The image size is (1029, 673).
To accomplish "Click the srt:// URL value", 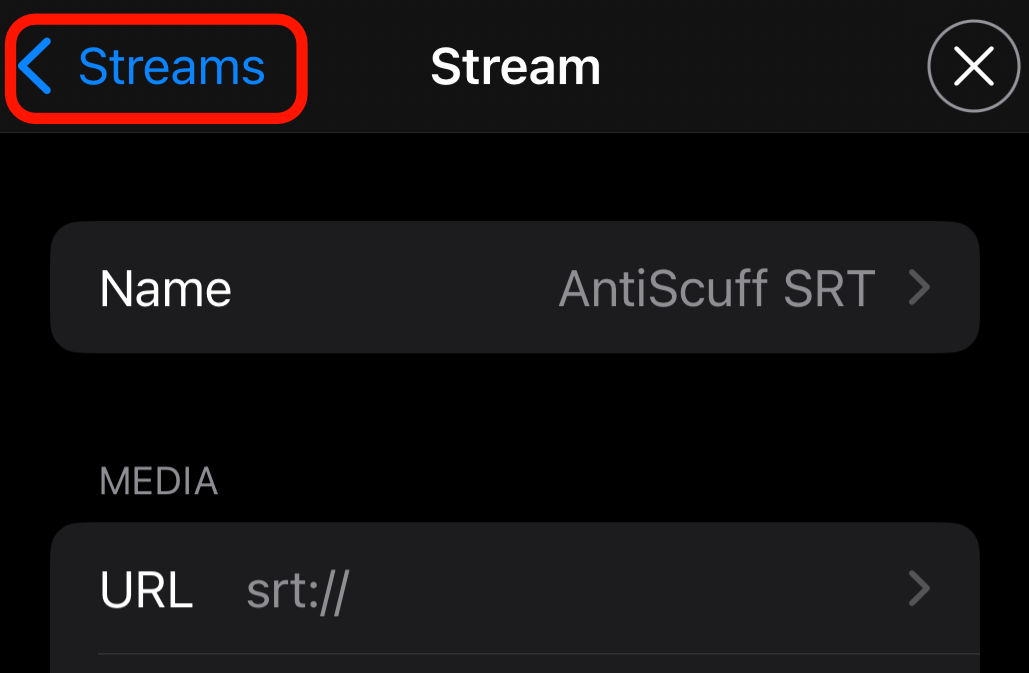I will tap(297, 591).
